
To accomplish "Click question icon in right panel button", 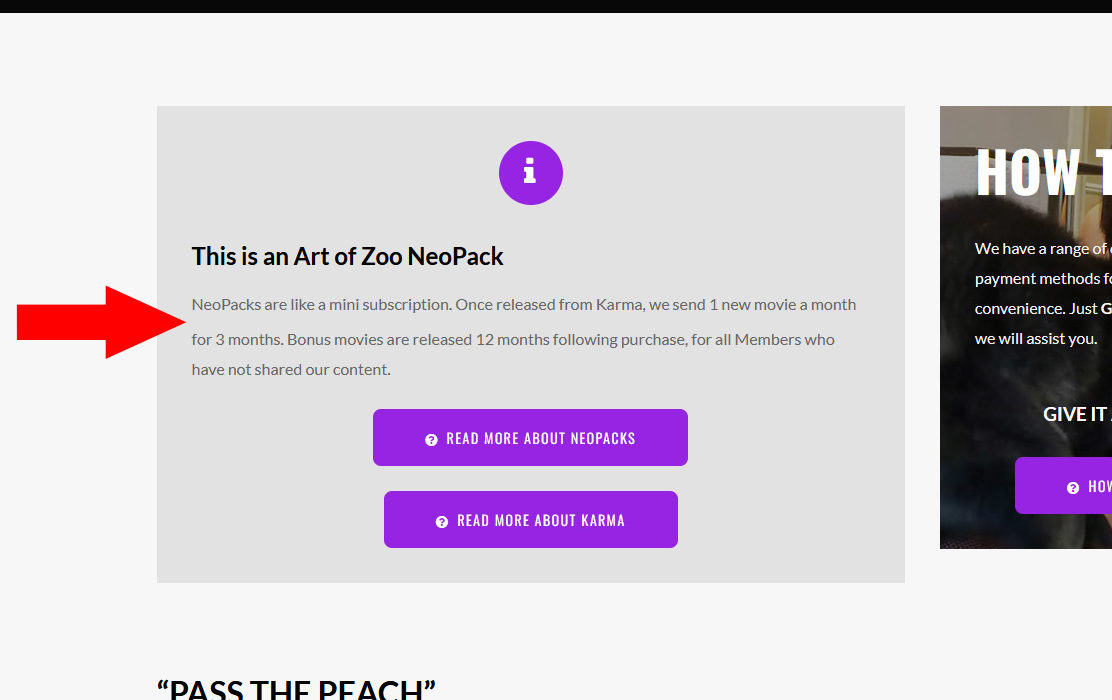I will click(1073, 487).
